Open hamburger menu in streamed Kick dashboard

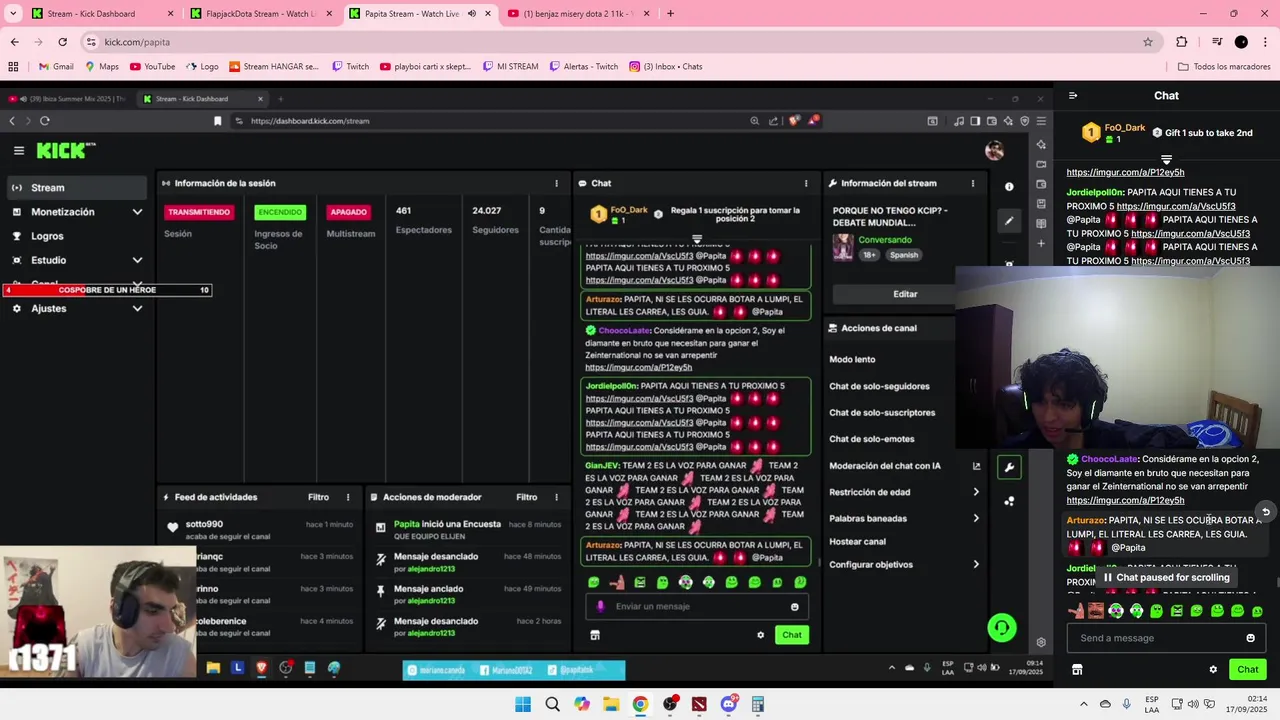point(18,150)
